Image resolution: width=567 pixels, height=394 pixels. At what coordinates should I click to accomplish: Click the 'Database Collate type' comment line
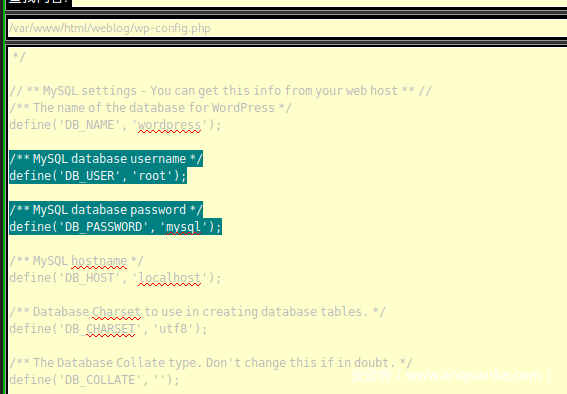pyautogui.click(x=211, y=363)
